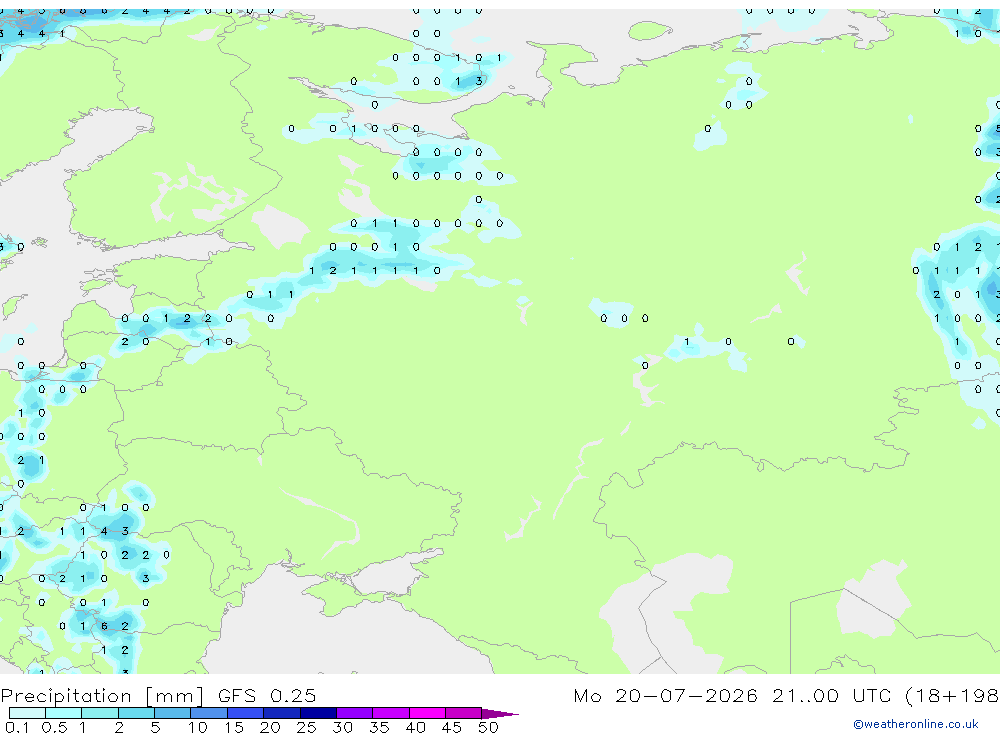Screen dimensions: 1000x733
Task: Click the '10' legend scale label
Action: [x=198, y=727]
